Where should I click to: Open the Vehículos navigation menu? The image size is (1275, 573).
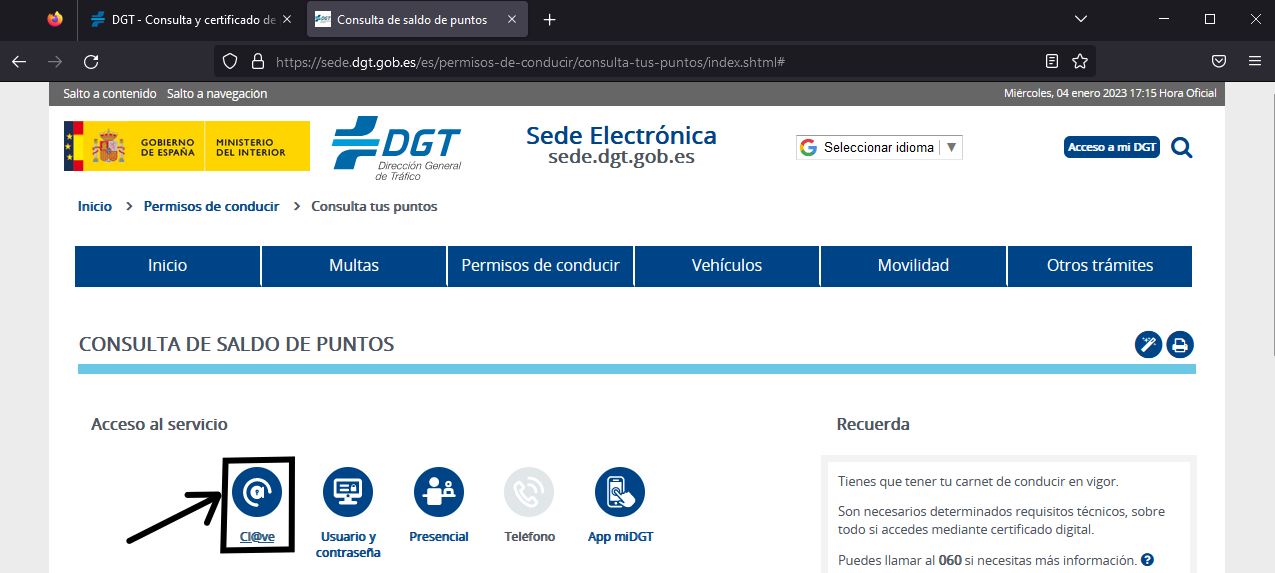tap(727, 266)
